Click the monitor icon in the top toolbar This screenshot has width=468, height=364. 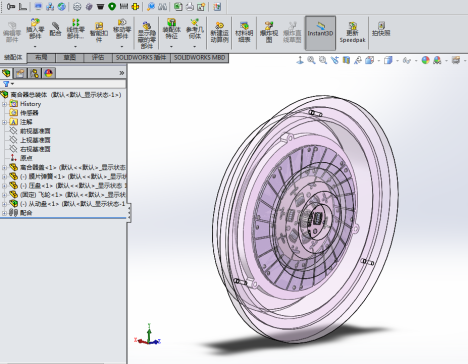pyautogui.click(x=38, y=7)
